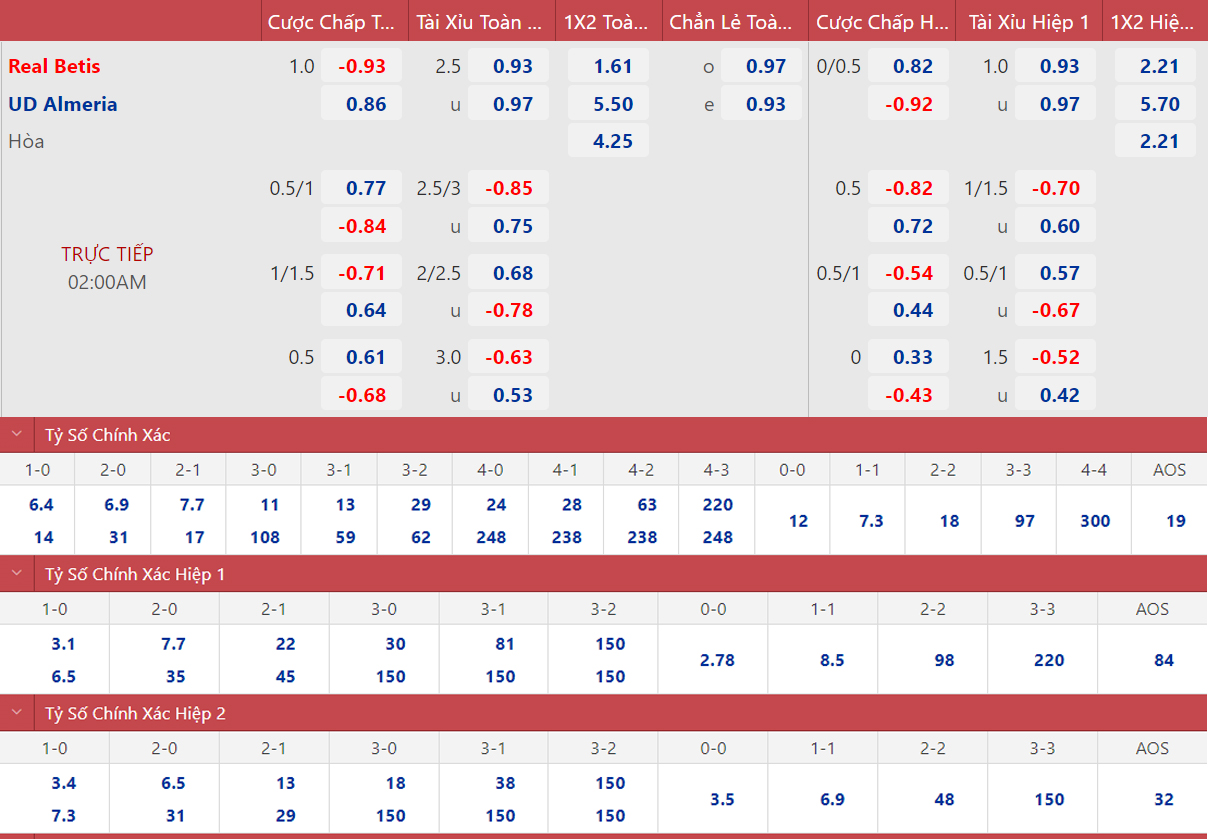The image size is (1208, 839).
Task: Bet on second-half AOS odds 32
Action: click(x=1163, y=799)
